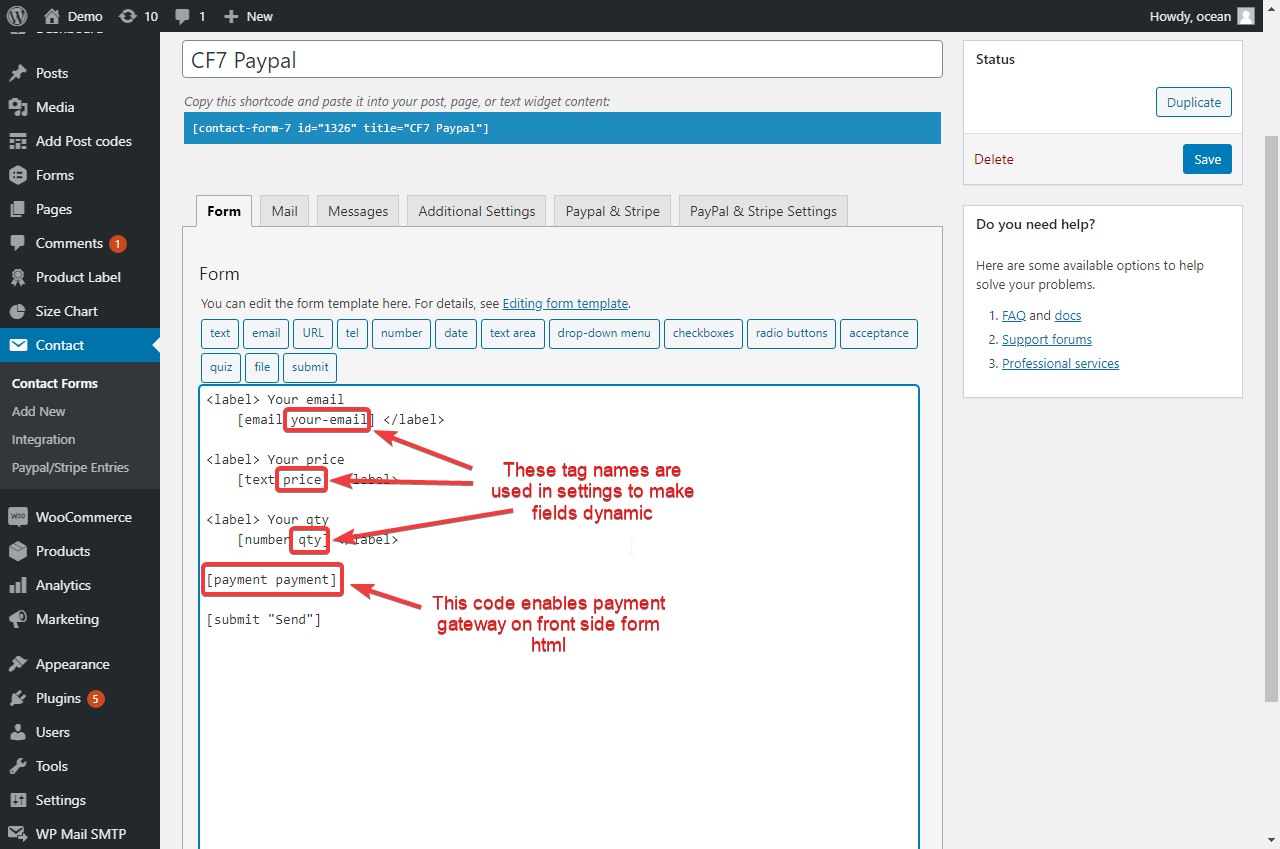Open the Editing form template link
Image resolution: width=1280 pixels, height=849 pixels.
(x=565, y=303)
